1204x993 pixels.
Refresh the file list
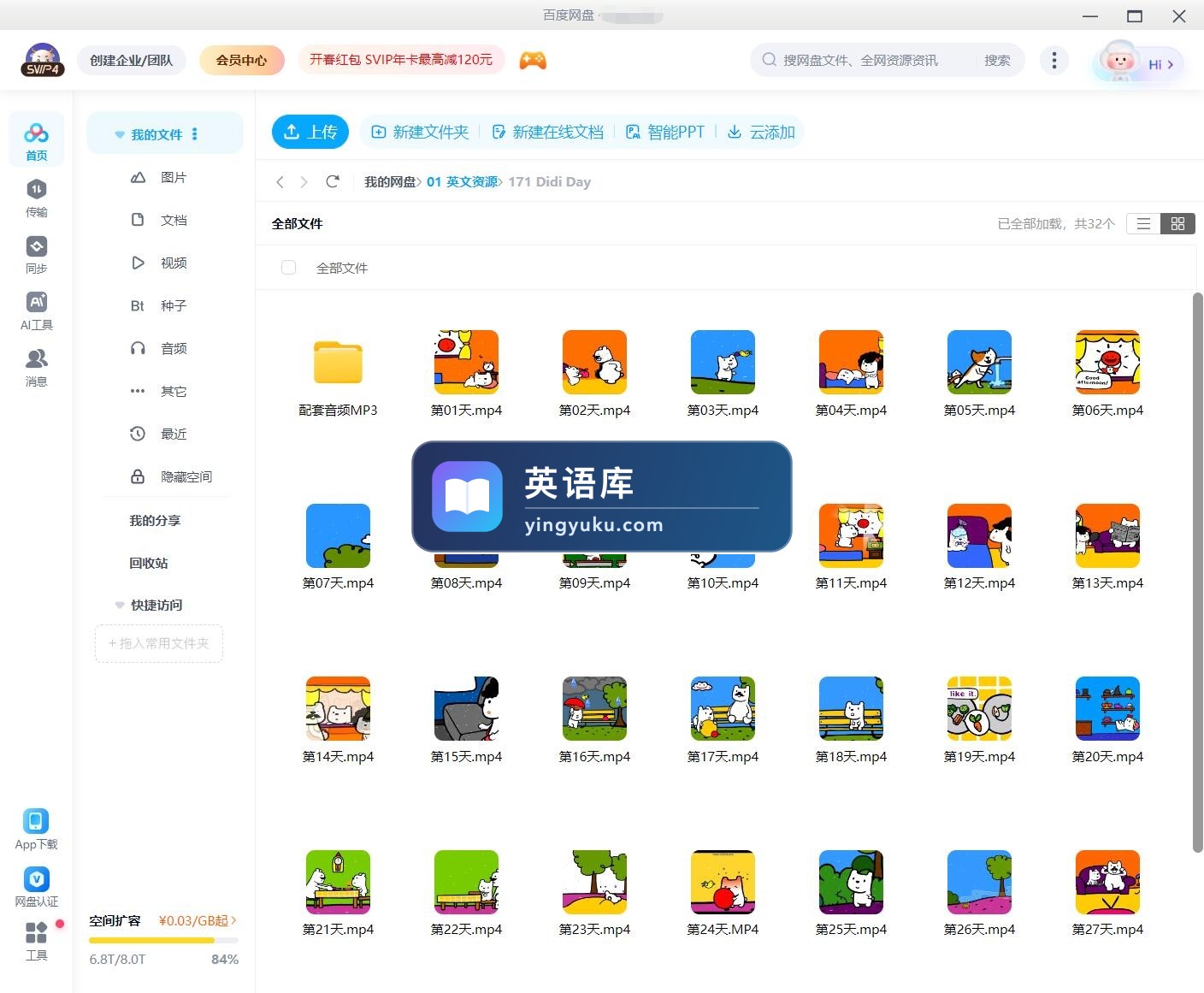pyautogui.click(x=333, y=181)
